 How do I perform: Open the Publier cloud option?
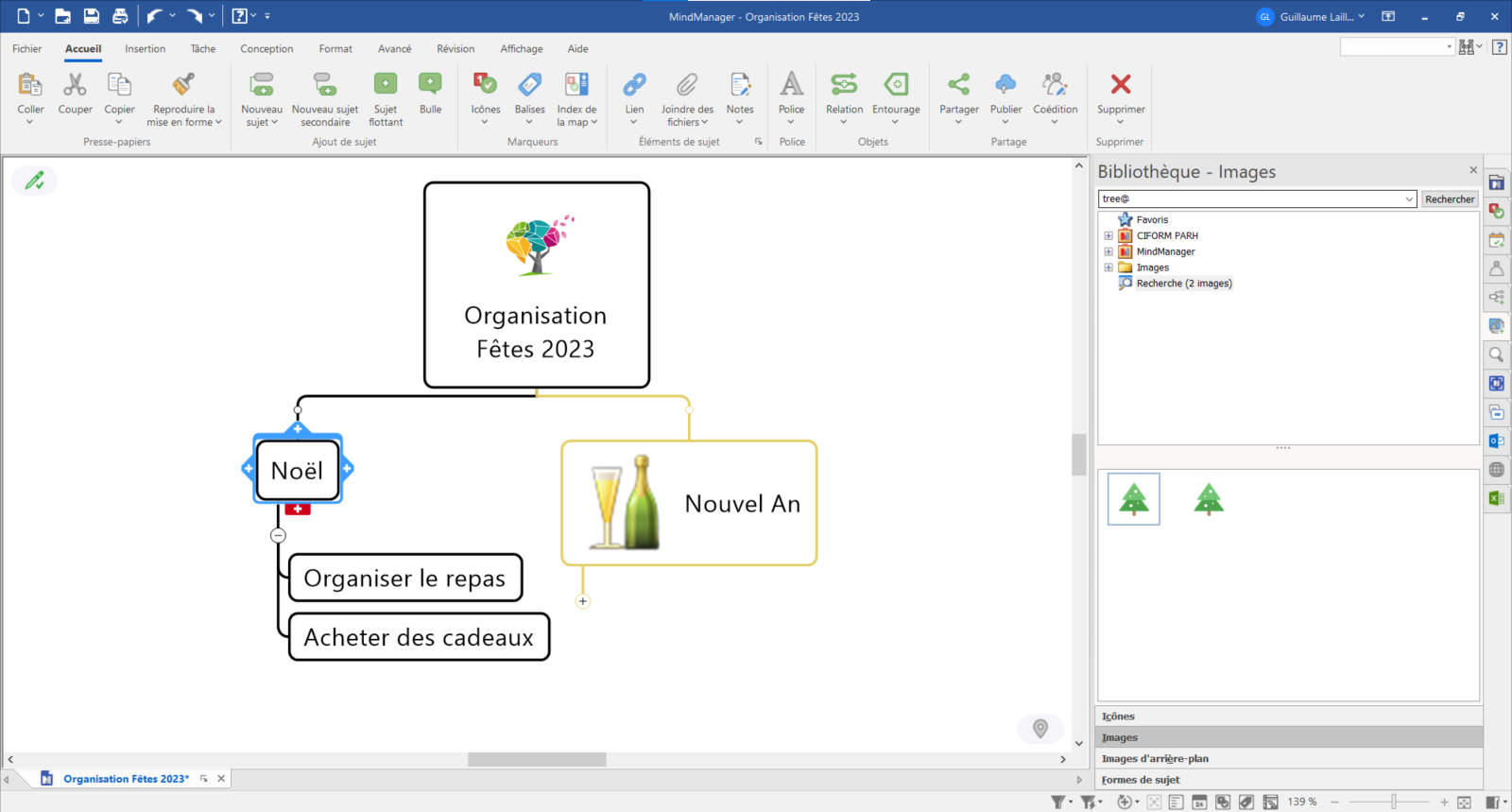(x=1005, y=85)
